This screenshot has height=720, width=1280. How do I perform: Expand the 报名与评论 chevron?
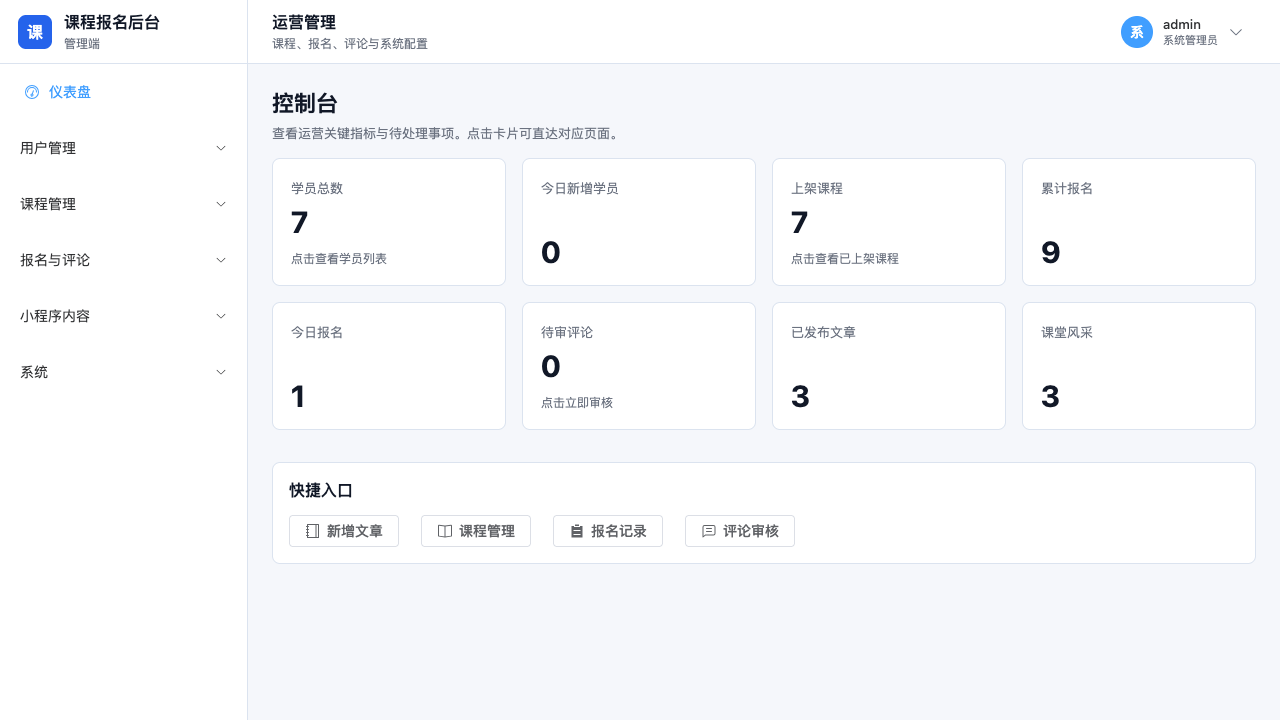pyautogui.click(x=221, y=260)
